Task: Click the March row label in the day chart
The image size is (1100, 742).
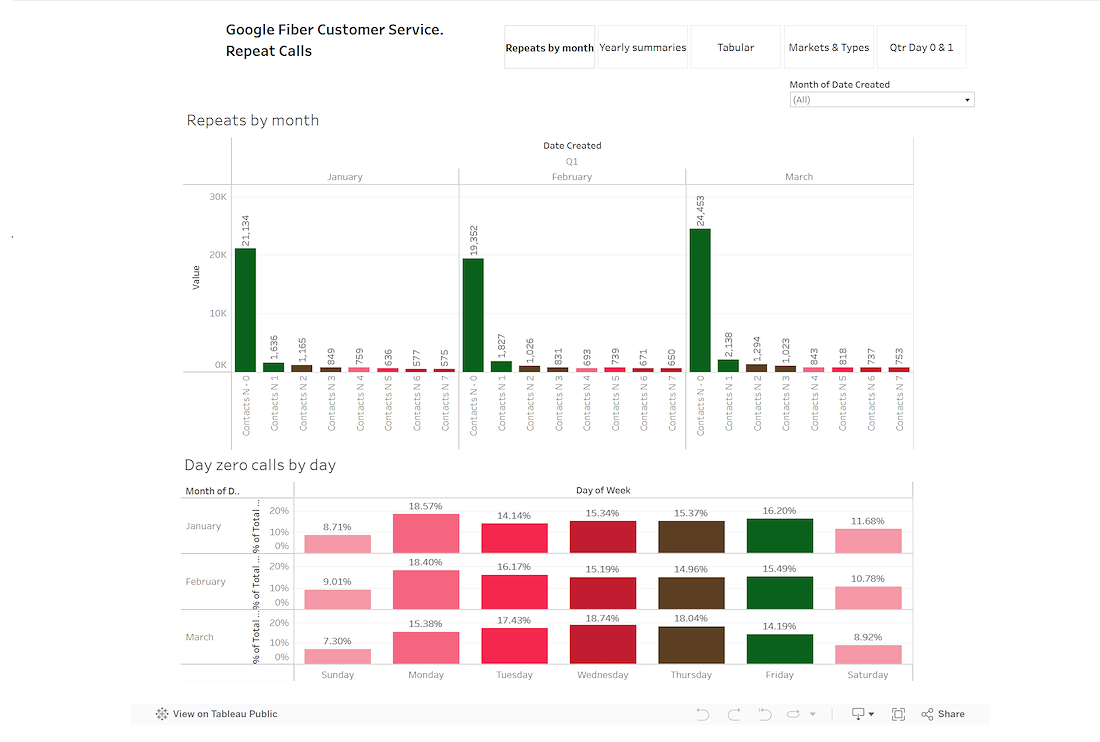Action: point(199,637)
